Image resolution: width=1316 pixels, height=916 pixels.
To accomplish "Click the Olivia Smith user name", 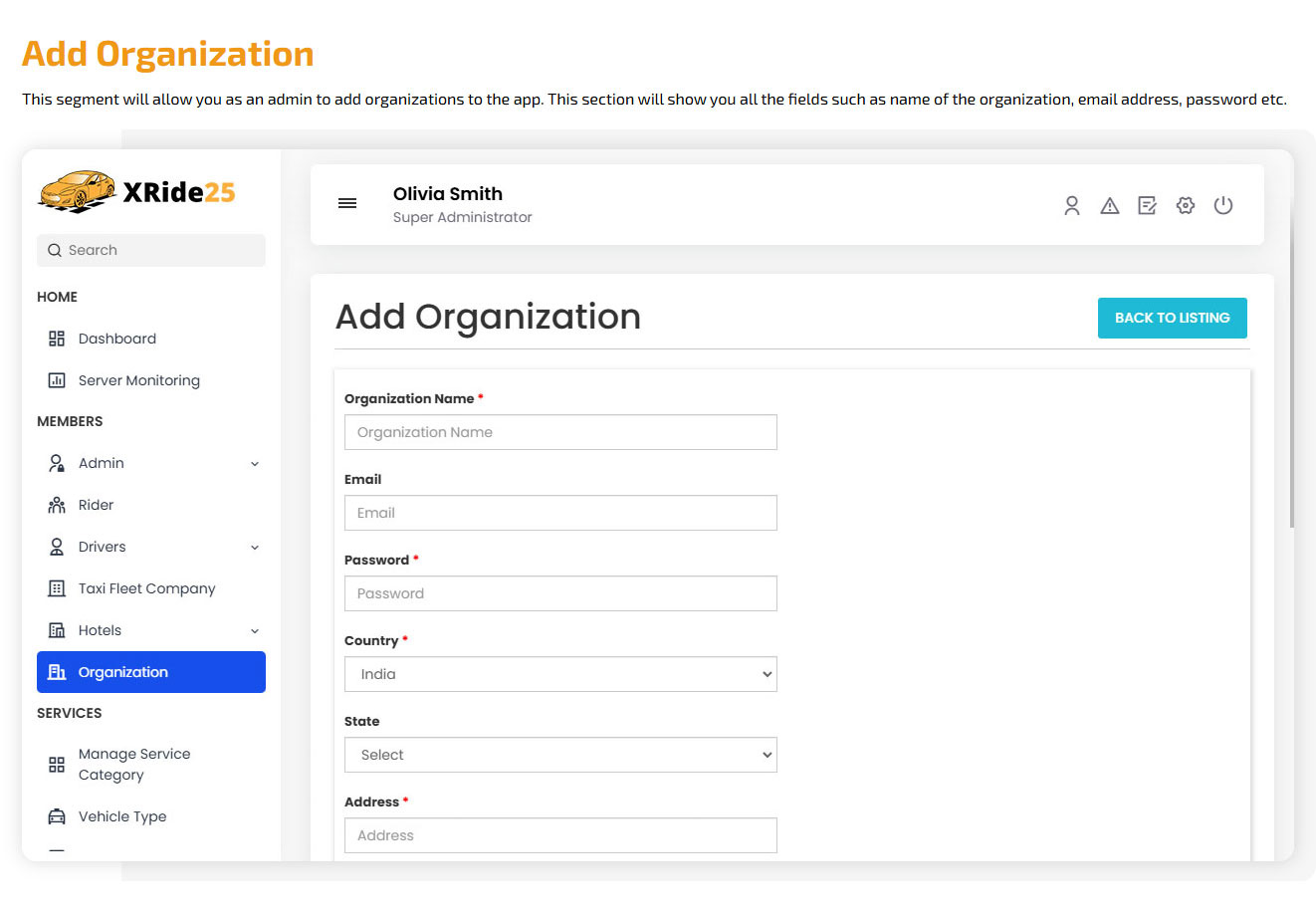I will click(448, 194).
